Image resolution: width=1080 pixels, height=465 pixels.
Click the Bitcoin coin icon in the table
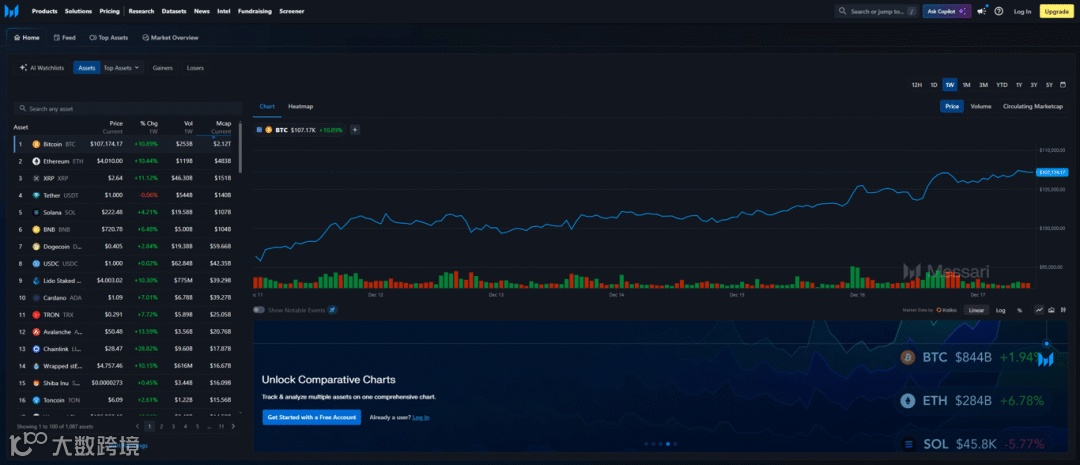coord(37,144)
